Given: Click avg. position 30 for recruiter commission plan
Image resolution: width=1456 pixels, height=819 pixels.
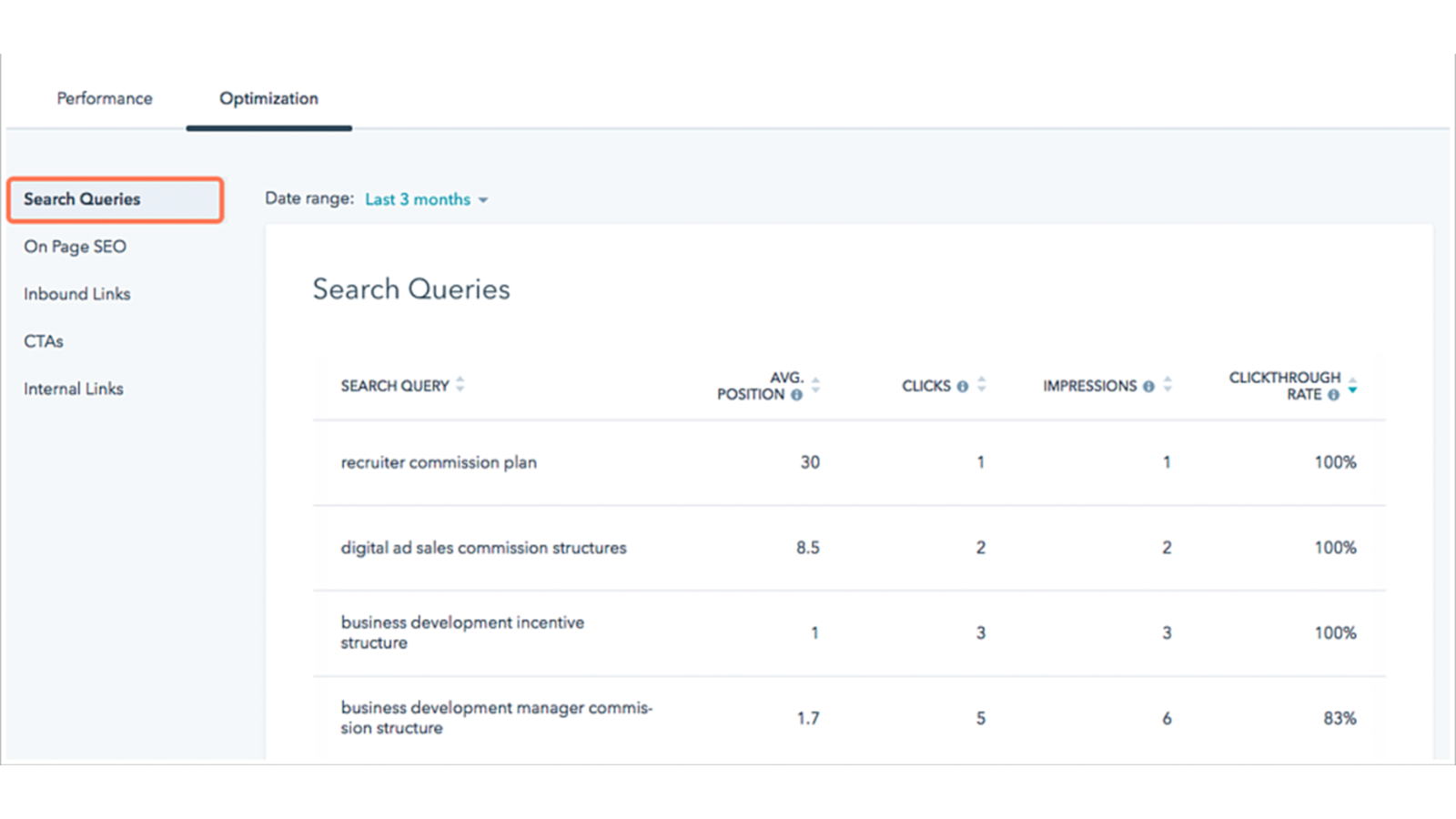Looking at the screenshot, I should point(810,462).
